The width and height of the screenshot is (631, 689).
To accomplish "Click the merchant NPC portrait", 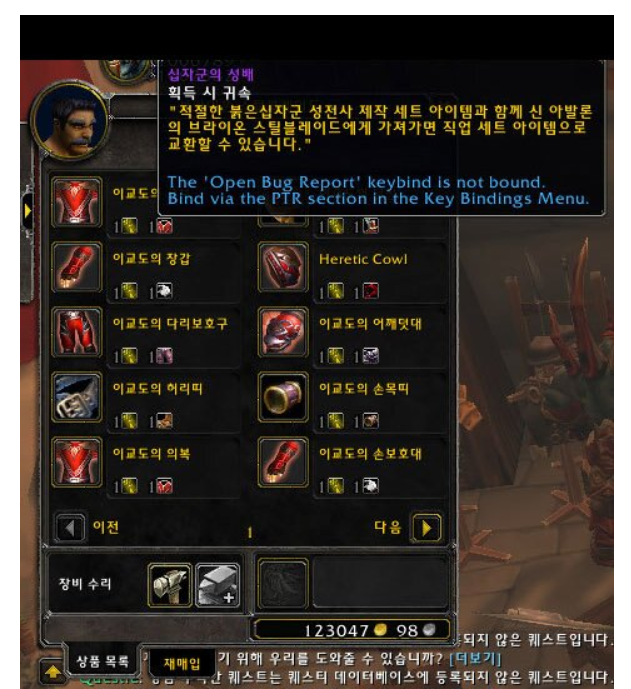I will 70,121.
